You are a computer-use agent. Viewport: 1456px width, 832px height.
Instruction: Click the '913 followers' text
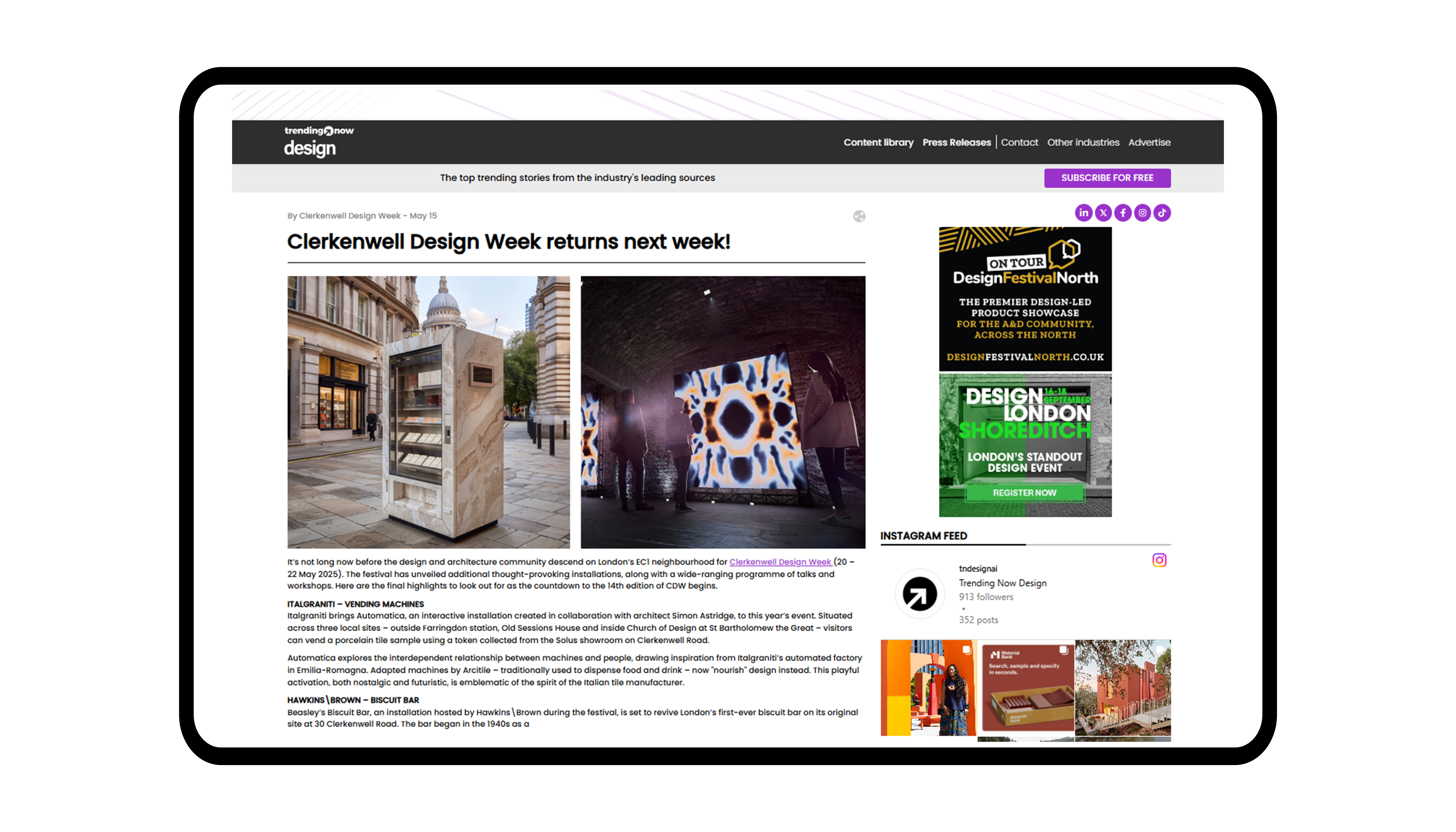(x=985, y=597)
